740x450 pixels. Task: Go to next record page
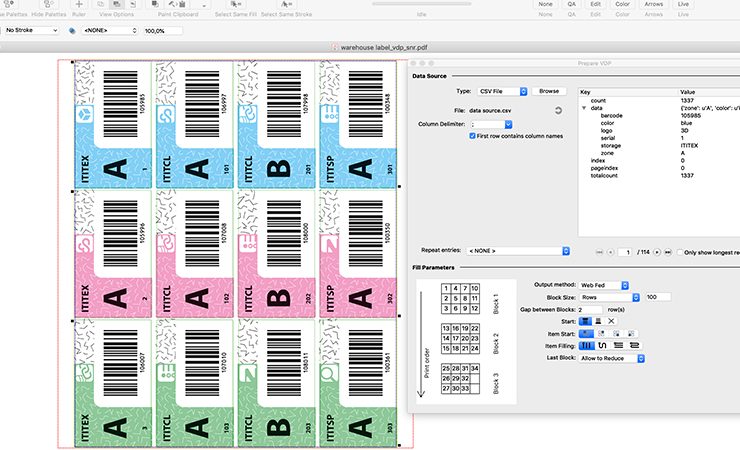point(656,252)
